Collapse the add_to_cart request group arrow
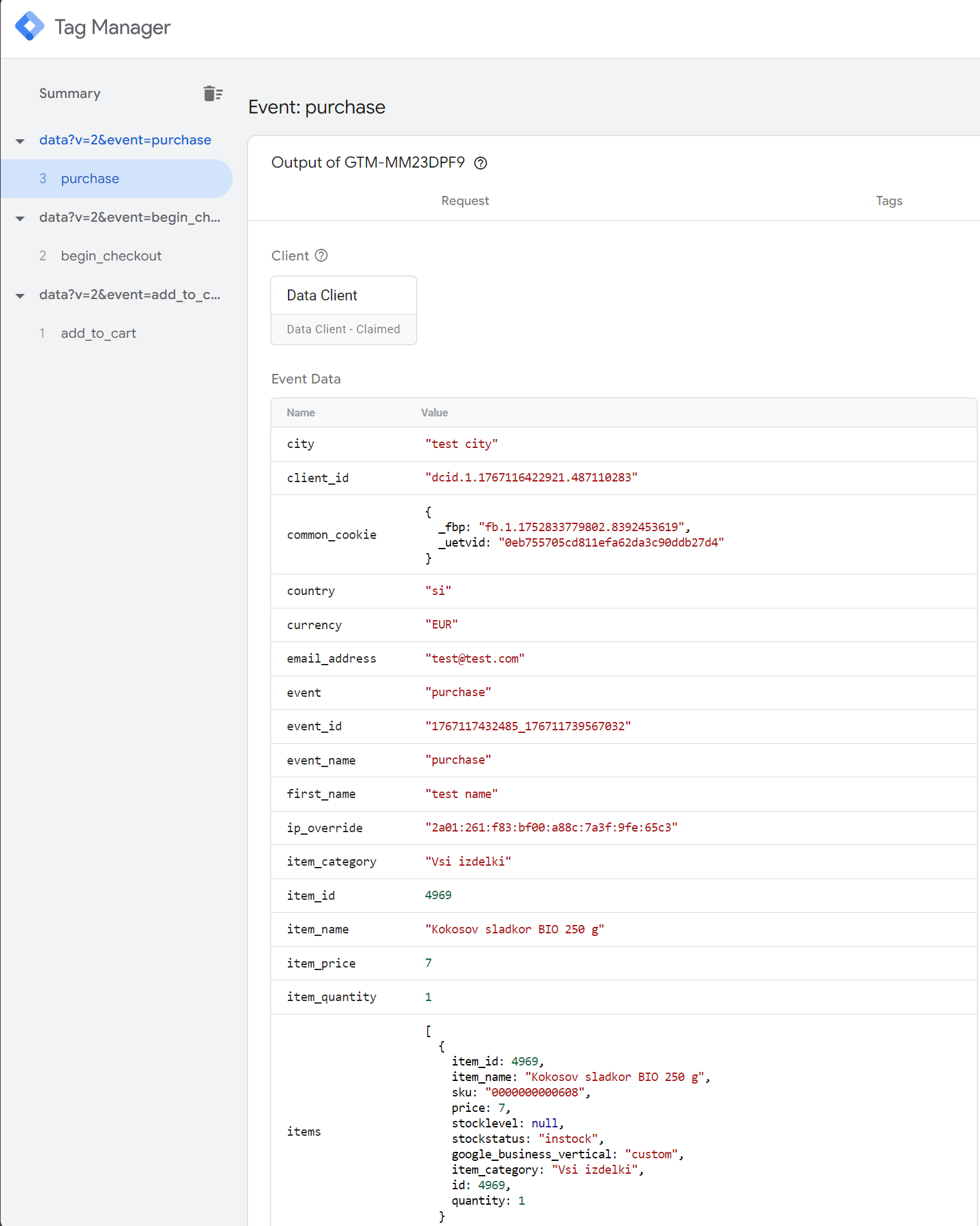The height and width of the screenshot is (1226, 980). click(20, 295)
